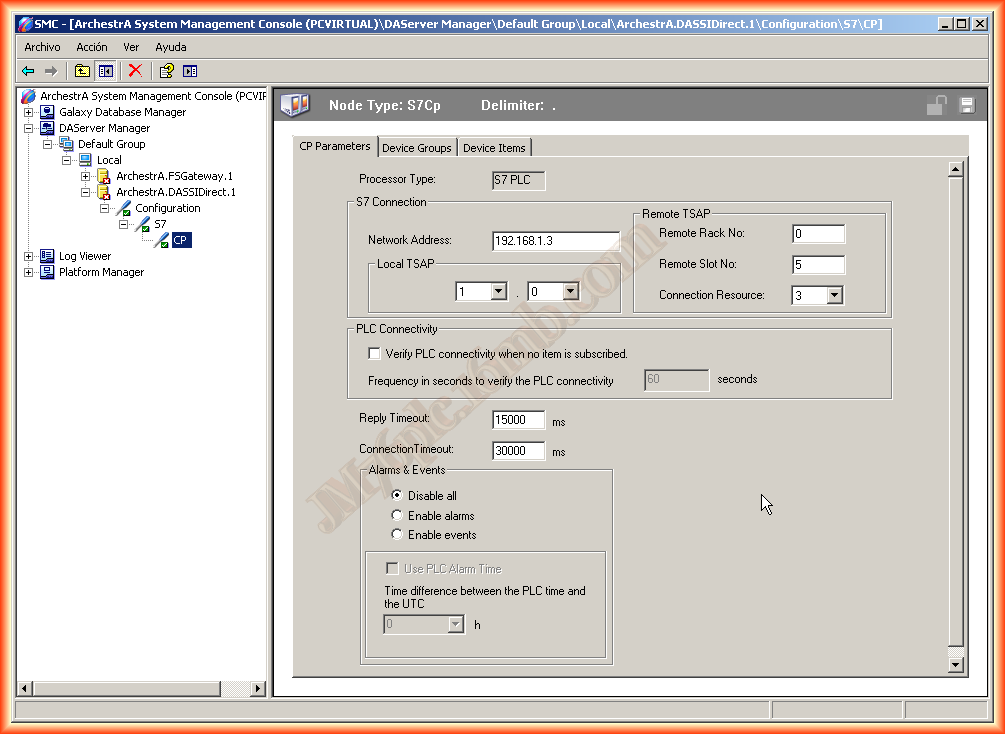Image resolution: width=1005 pixels, height=734 pixels.
Task: Click the Network Address input field
Action: coord(555,241)
